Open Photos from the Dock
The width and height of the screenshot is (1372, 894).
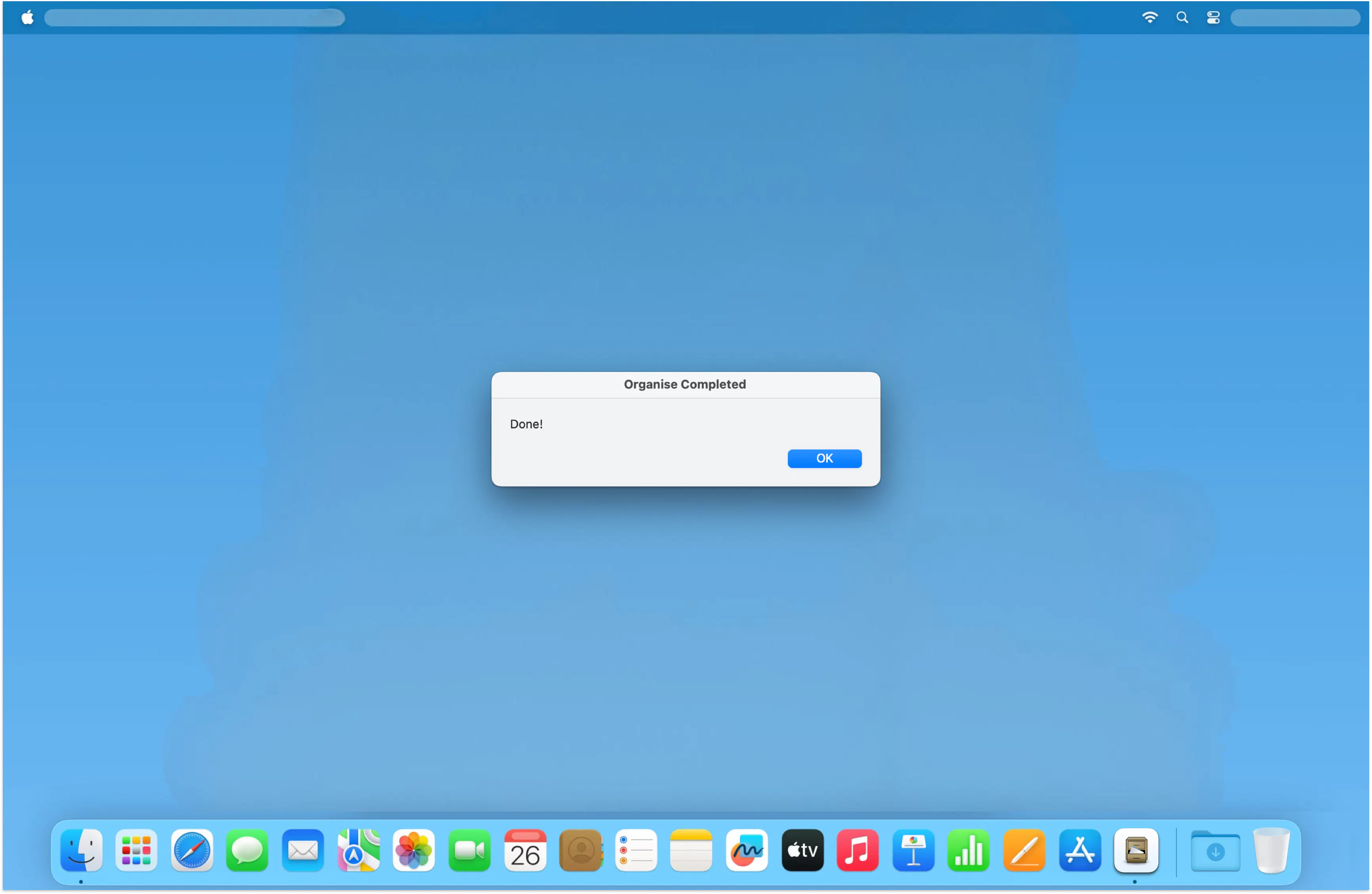pyautogui.click(x=414, y=850)
